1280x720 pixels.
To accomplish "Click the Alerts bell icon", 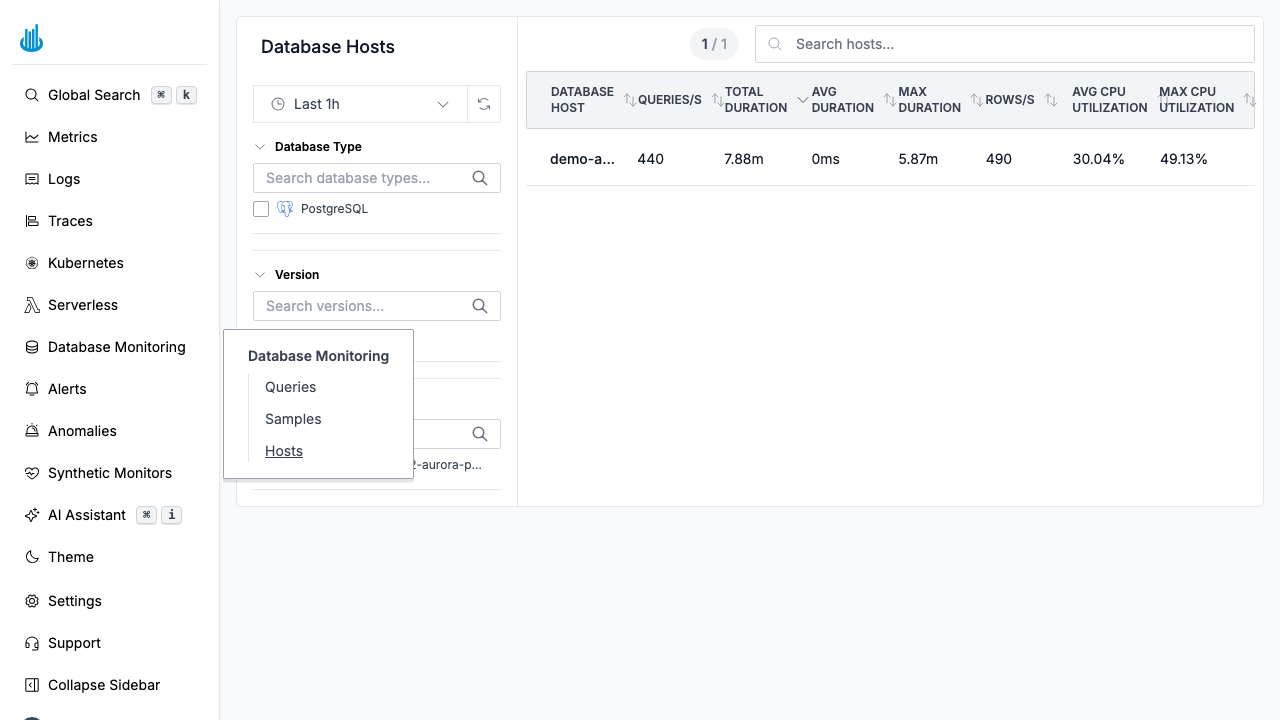I will (31, 389).
